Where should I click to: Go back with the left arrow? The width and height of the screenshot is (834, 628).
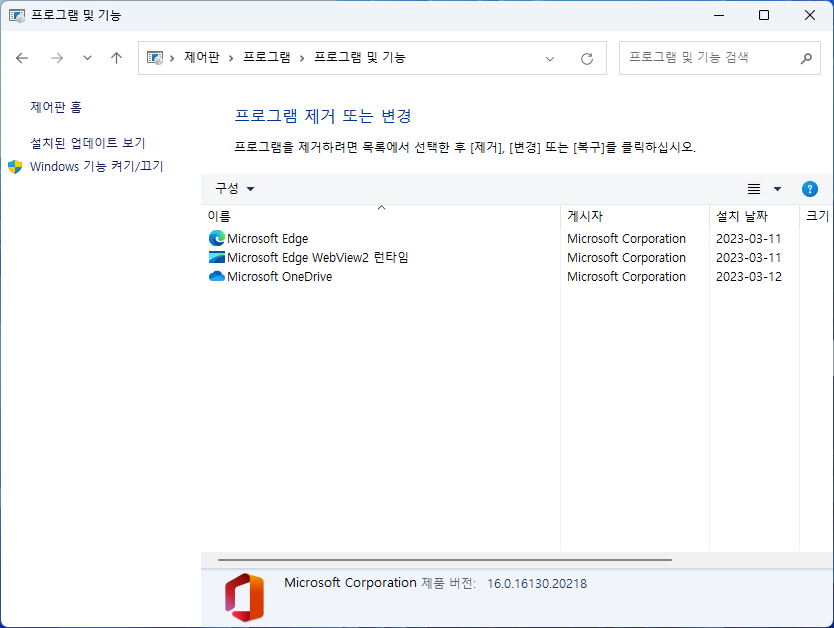click(22, 58)
